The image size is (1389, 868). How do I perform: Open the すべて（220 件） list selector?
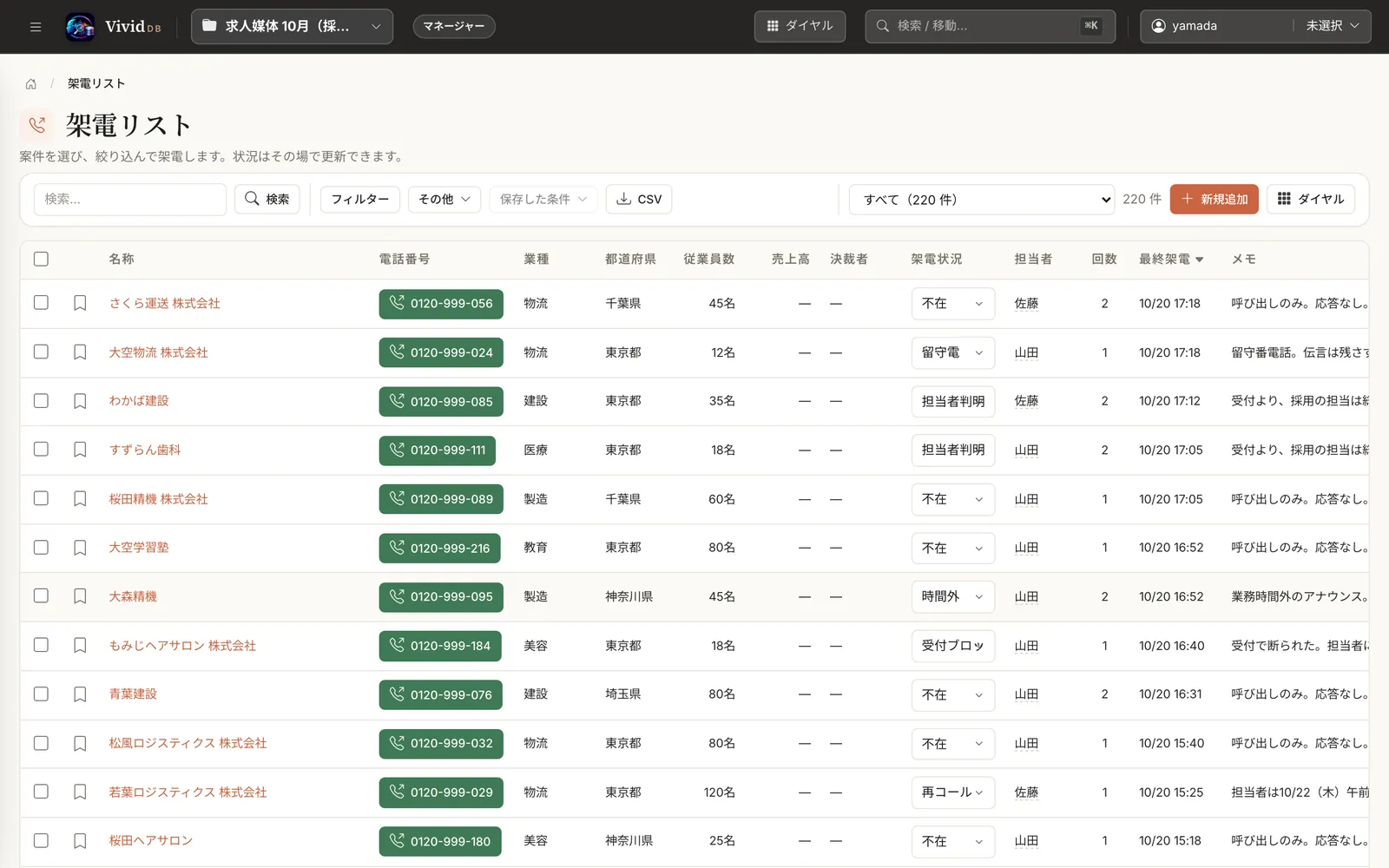point(982,200)
